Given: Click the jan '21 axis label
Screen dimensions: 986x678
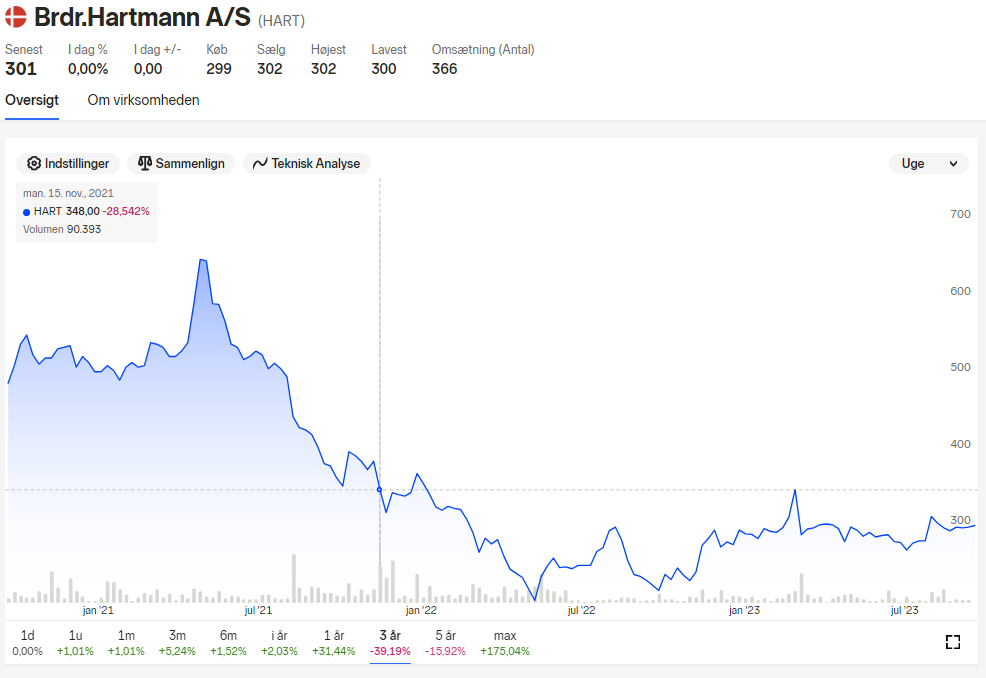Looking at the screenshot, I should click(x=98, y=610).
